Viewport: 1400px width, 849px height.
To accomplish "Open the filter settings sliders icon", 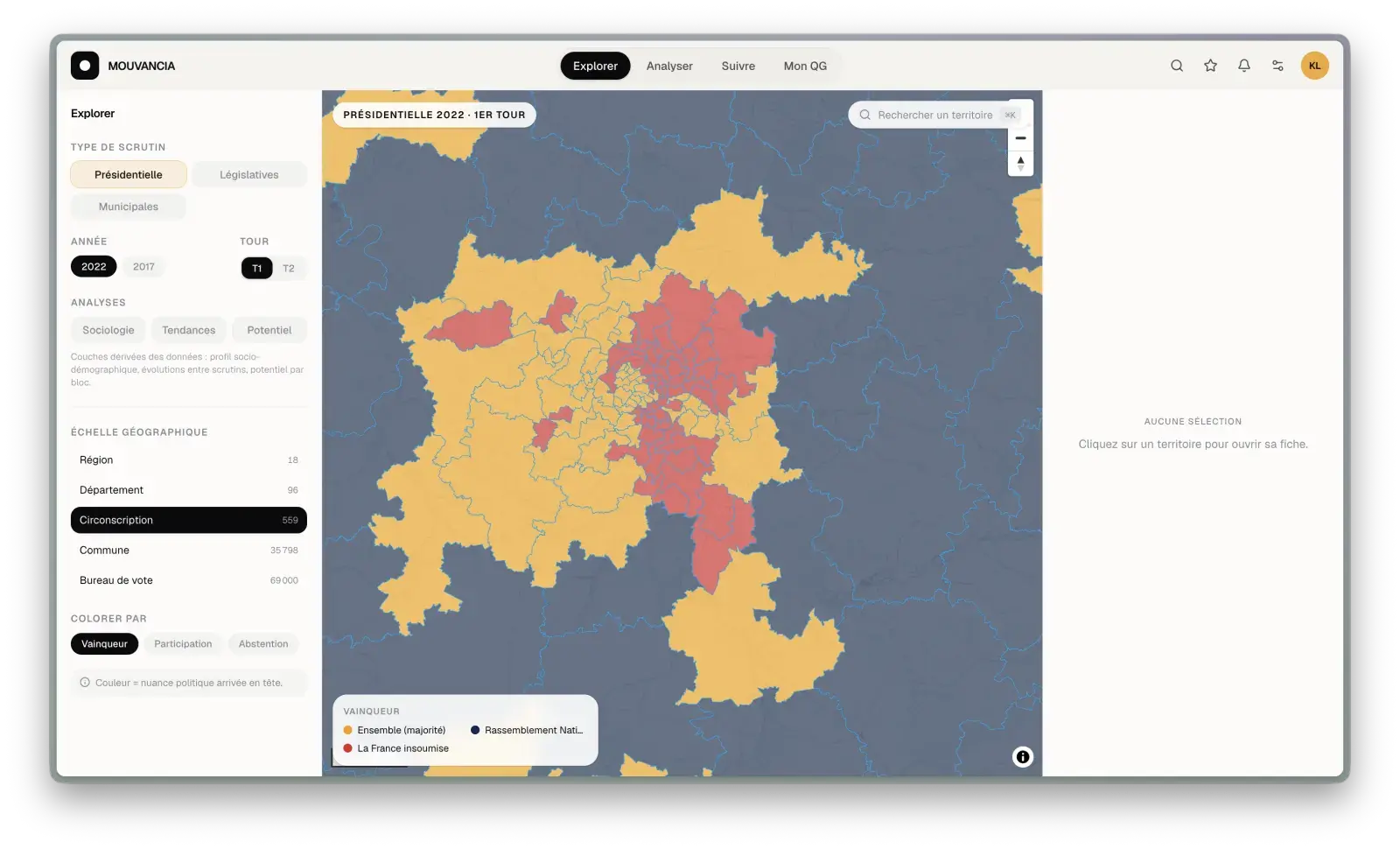I will tap(1277, 66).
